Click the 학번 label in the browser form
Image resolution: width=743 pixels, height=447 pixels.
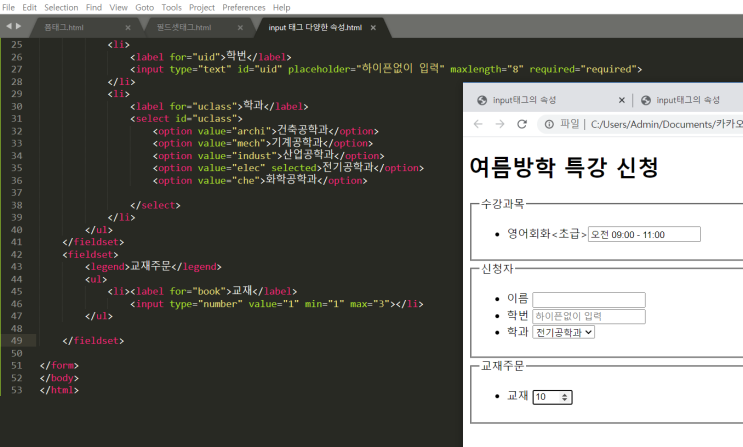[517, 315]
